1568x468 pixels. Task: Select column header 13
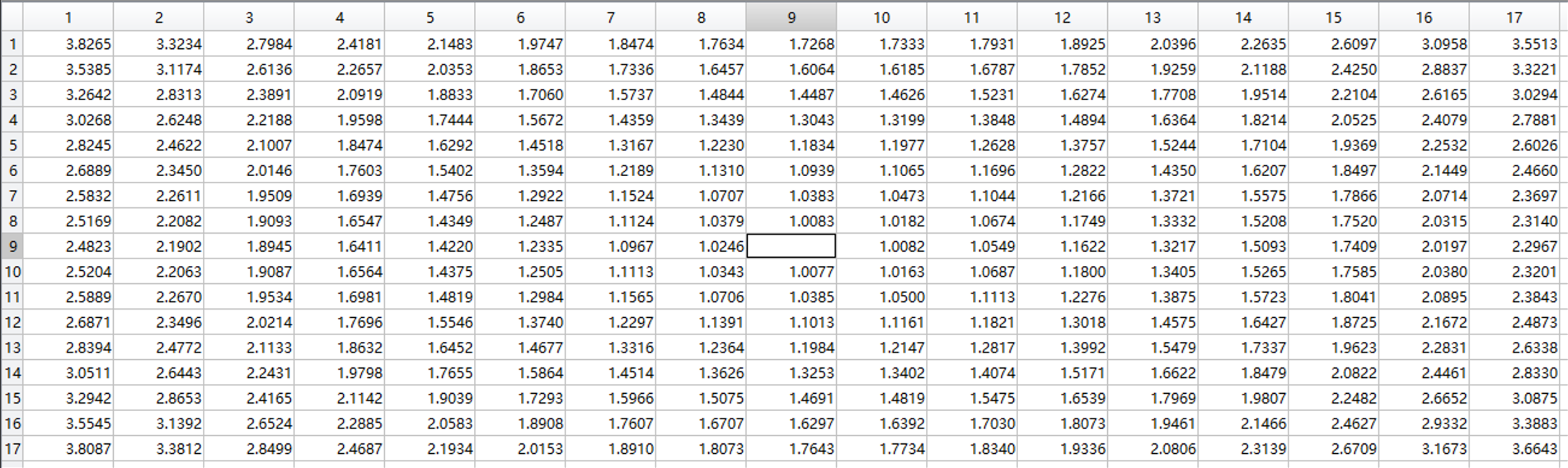point(1152,17)
